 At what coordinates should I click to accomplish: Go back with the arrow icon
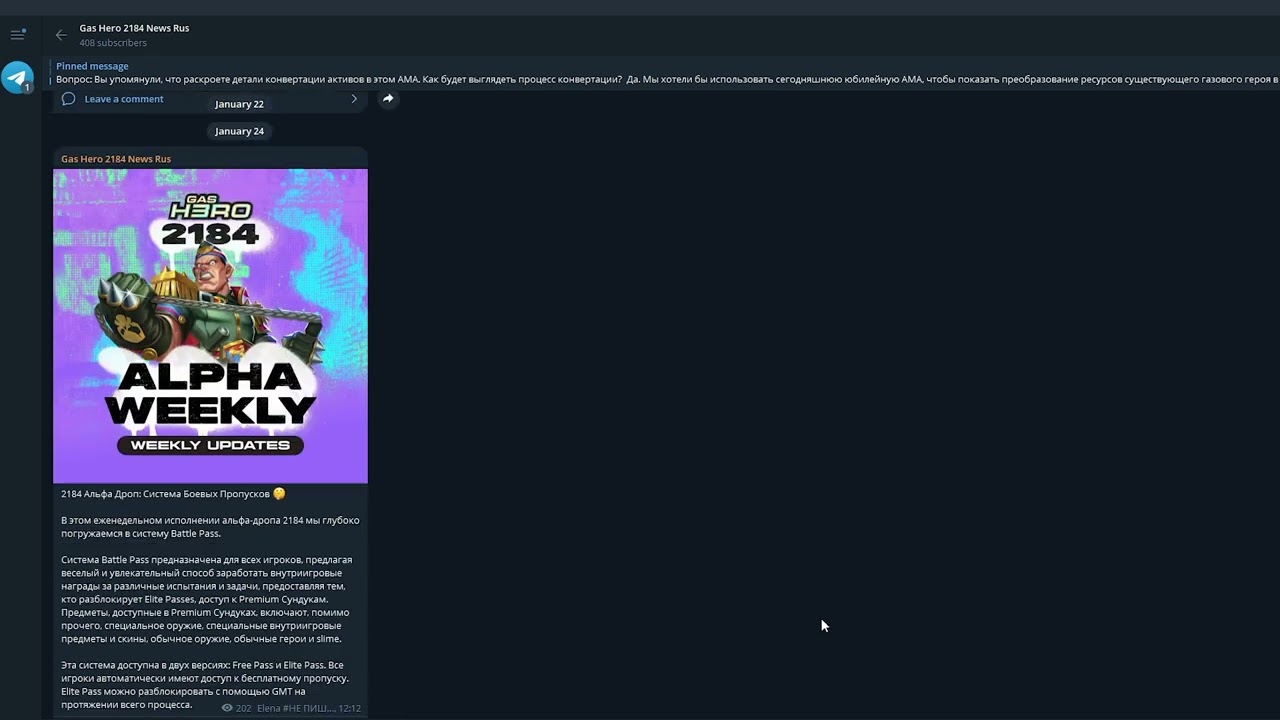[61, 35]
